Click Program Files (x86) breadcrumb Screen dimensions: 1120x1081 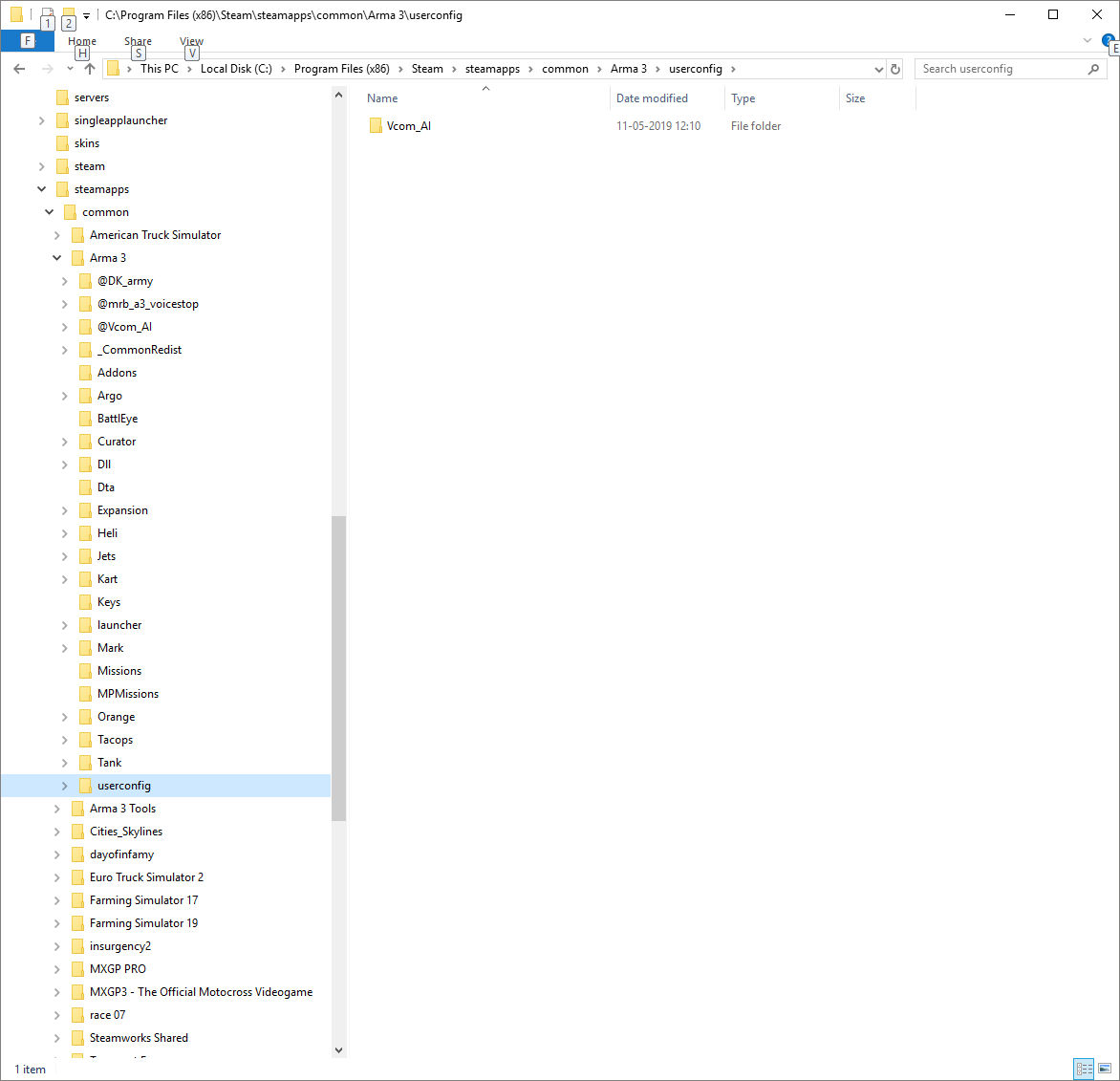(x=341, y=69)
